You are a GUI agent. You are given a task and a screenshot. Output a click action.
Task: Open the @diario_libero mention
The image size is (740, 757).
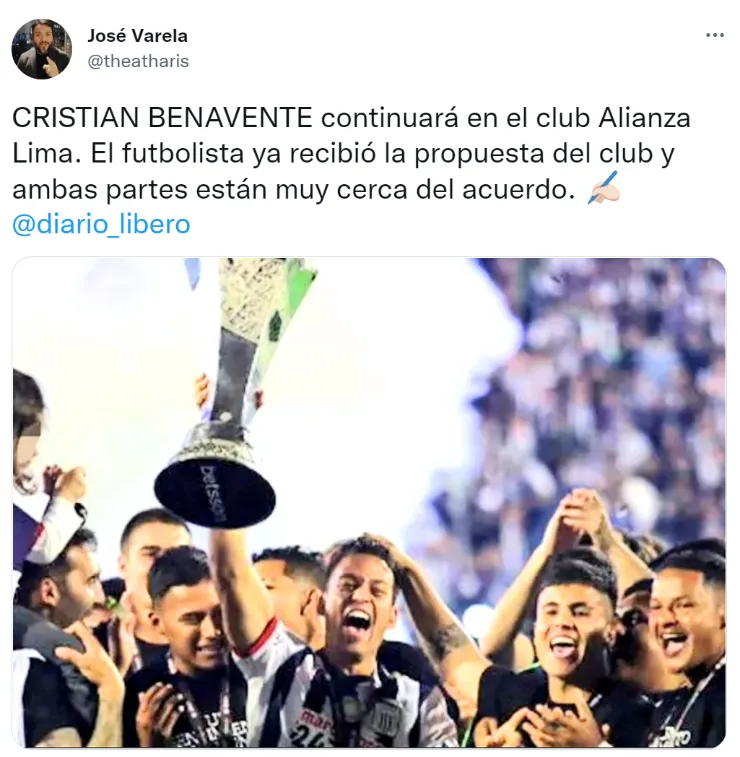pyautogui.click(x=101, y=224)
